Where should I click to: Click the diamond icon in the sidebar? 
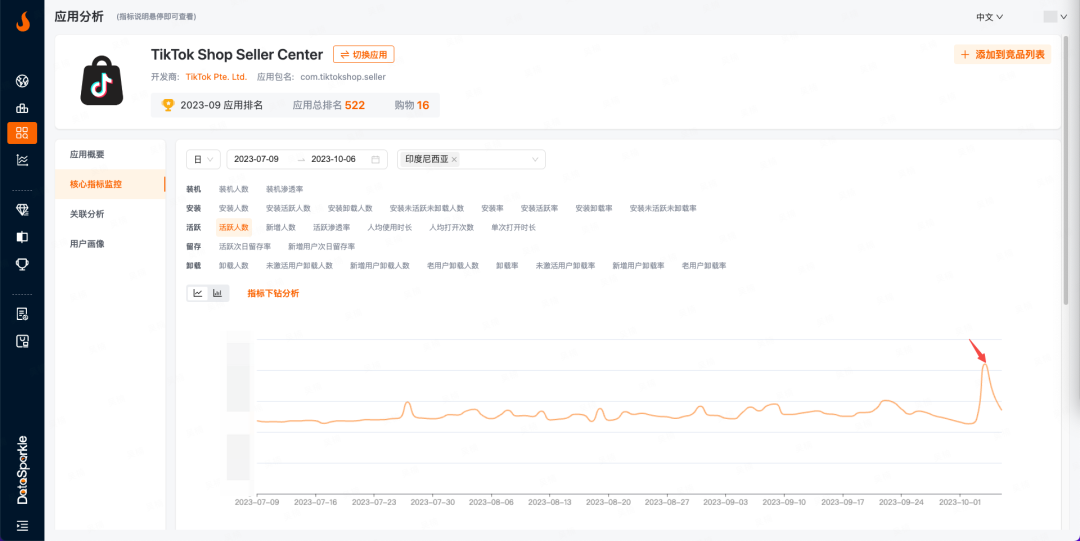tap(22, 209)
